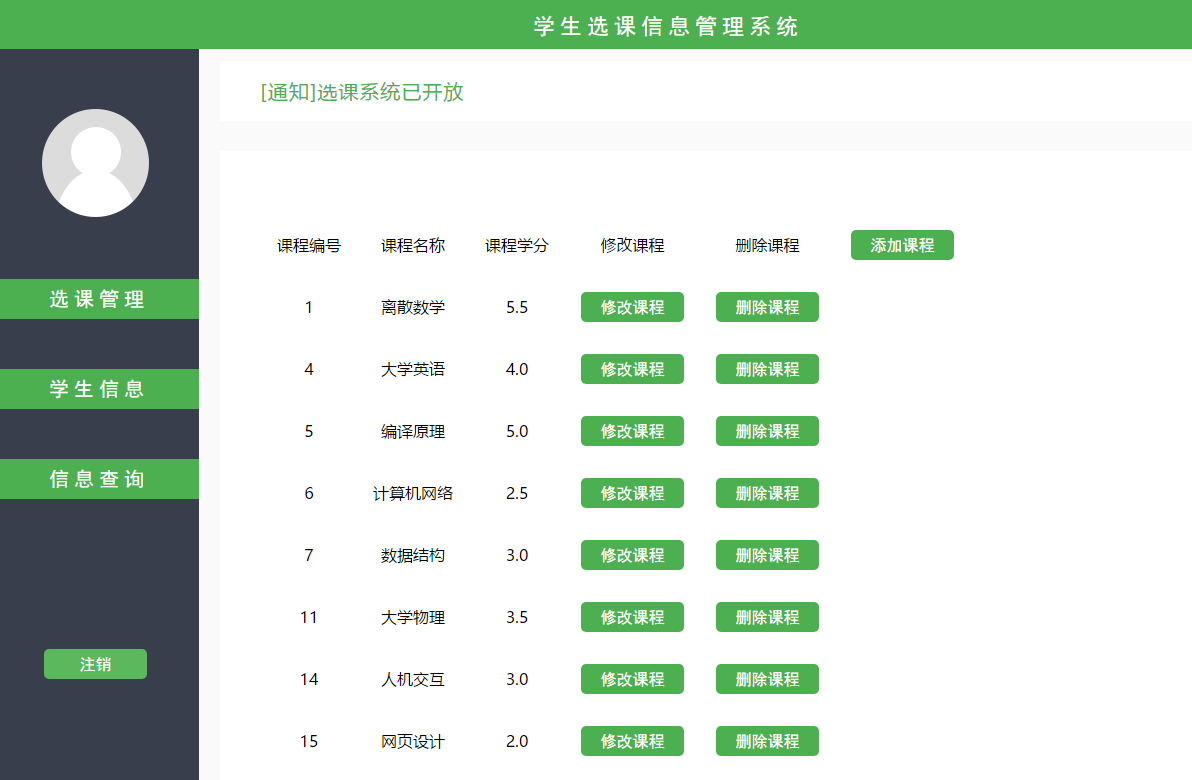Click the credit value 5.5
1192x780 pixels.
click(x=517, y=307)
